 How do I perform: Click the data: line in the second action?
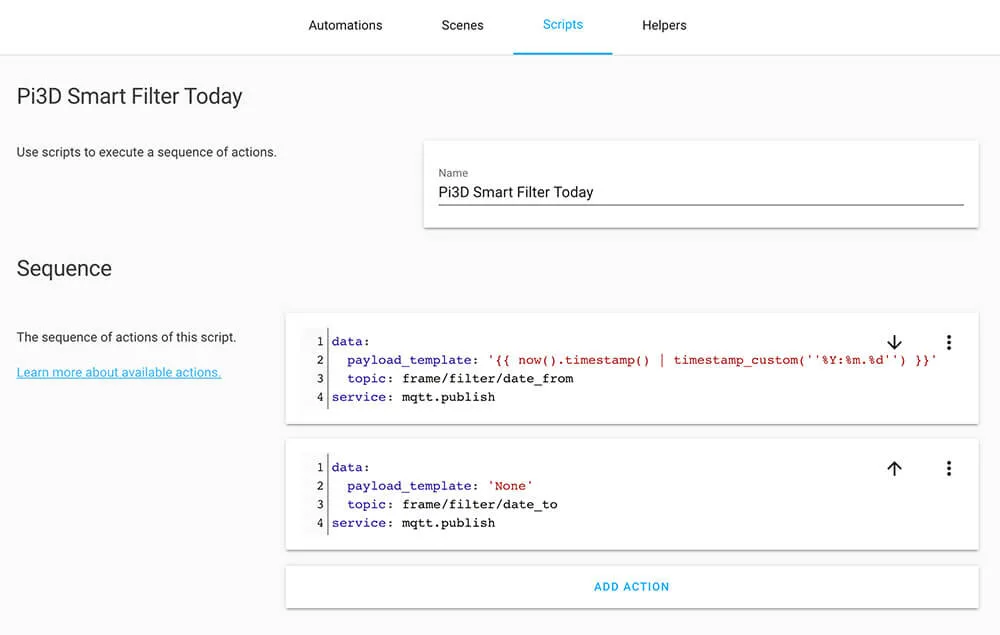click(351, 467)
